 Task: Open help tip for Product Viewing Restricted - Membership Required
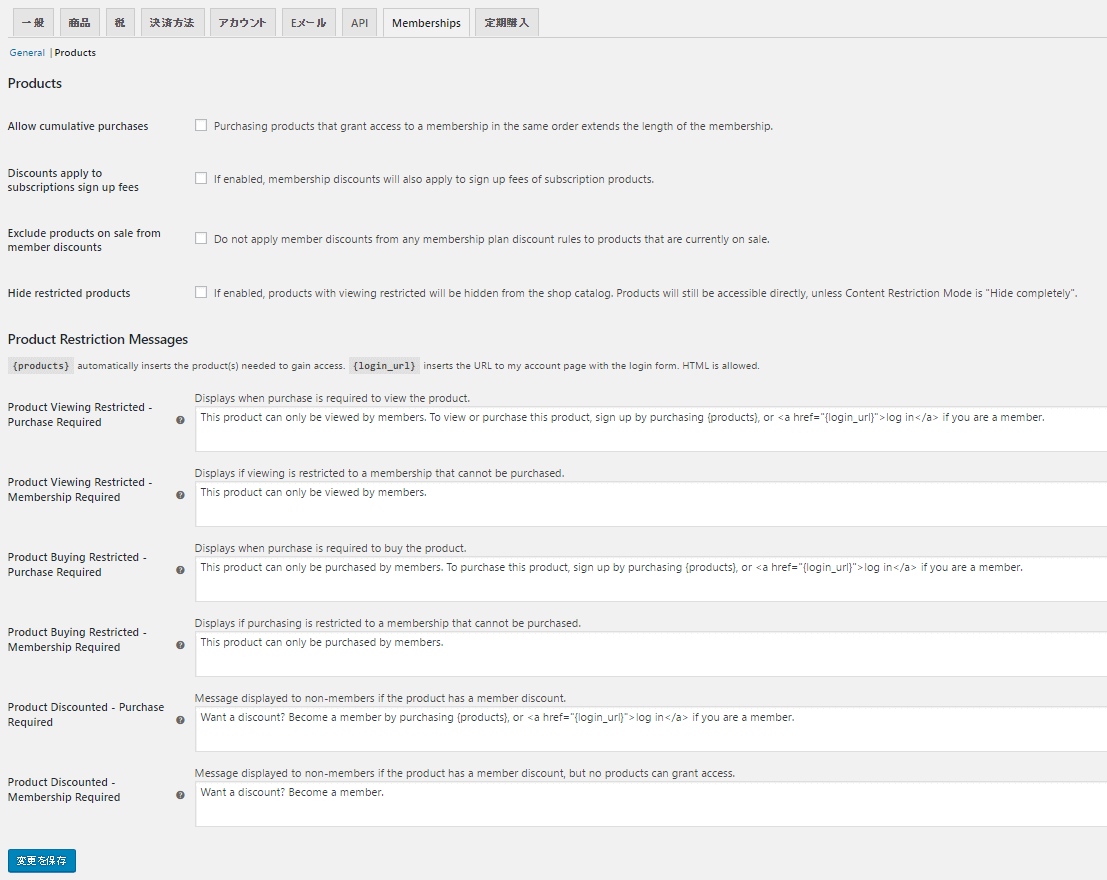click(180, 495)
